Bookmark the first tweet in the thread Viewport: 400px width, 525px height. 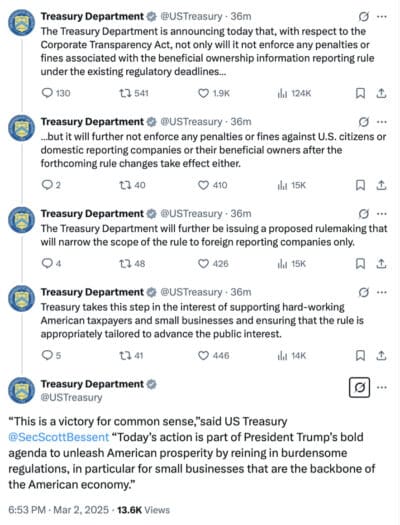click(x=360, y=93)
